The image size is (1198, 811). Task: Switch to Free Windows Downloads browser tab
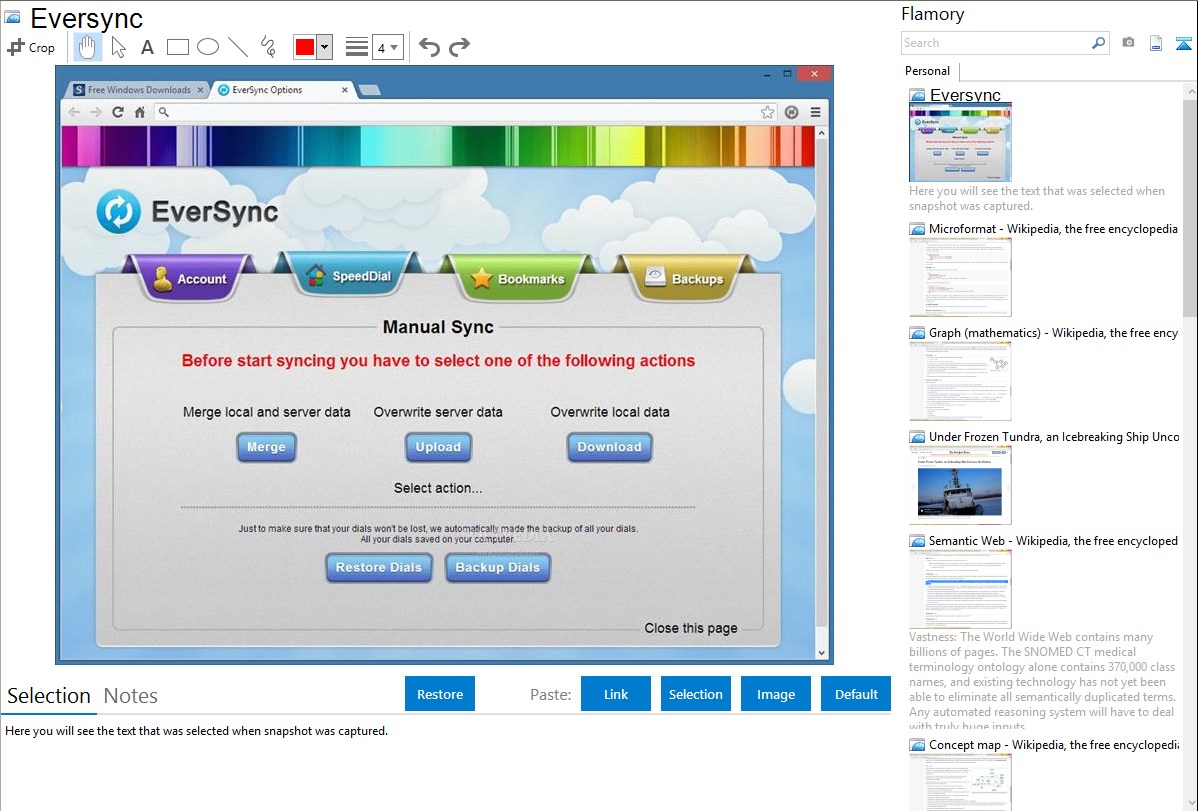138,89
